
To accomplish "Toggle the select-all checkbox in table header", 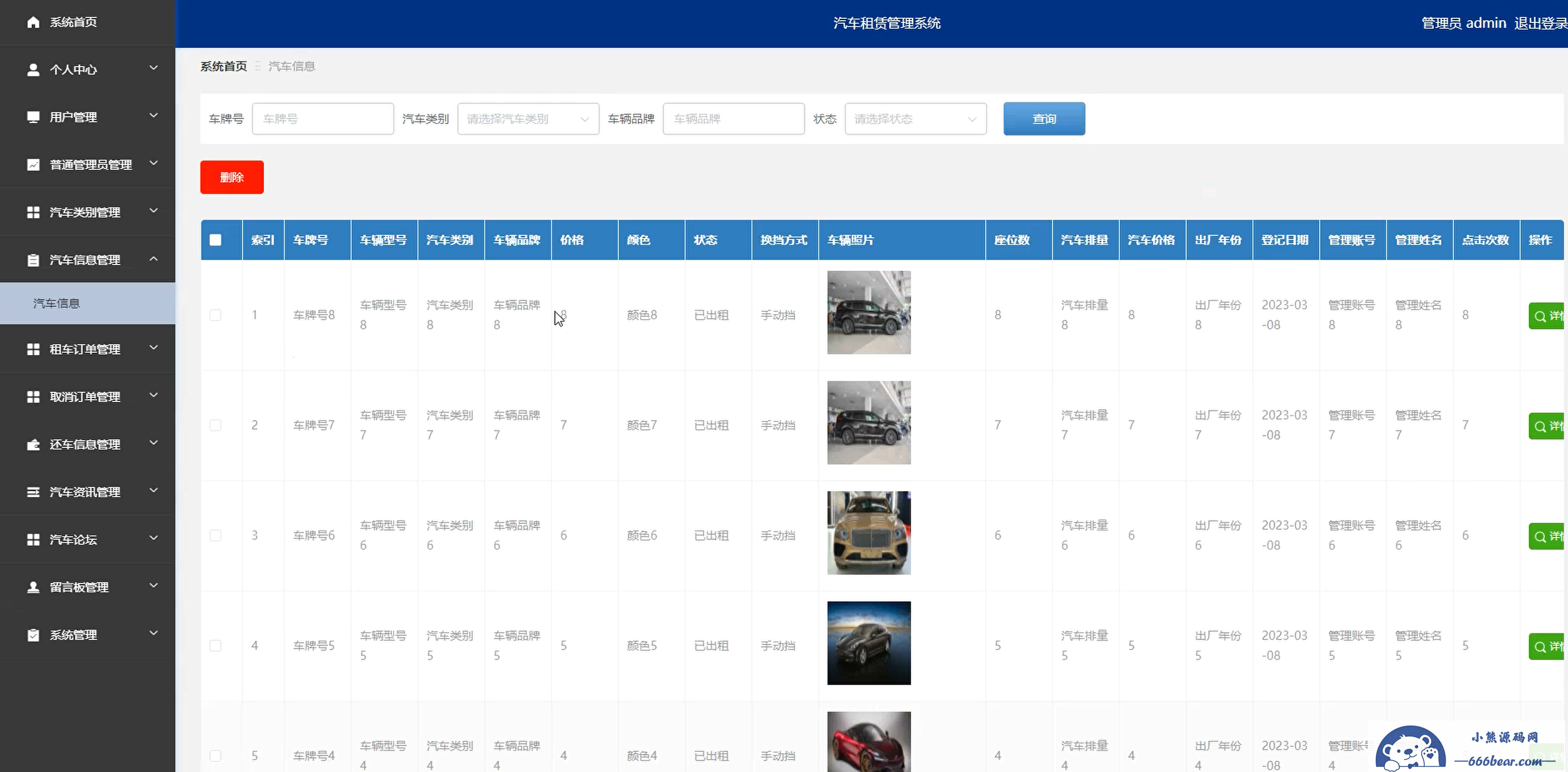I will (215, 240).
